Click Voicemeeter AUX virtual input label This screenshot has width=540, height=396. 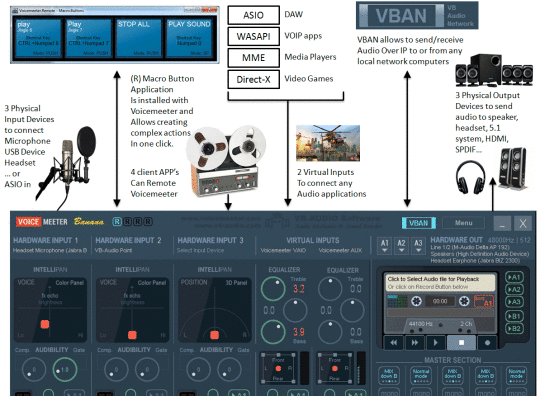[x=340, y=250]
